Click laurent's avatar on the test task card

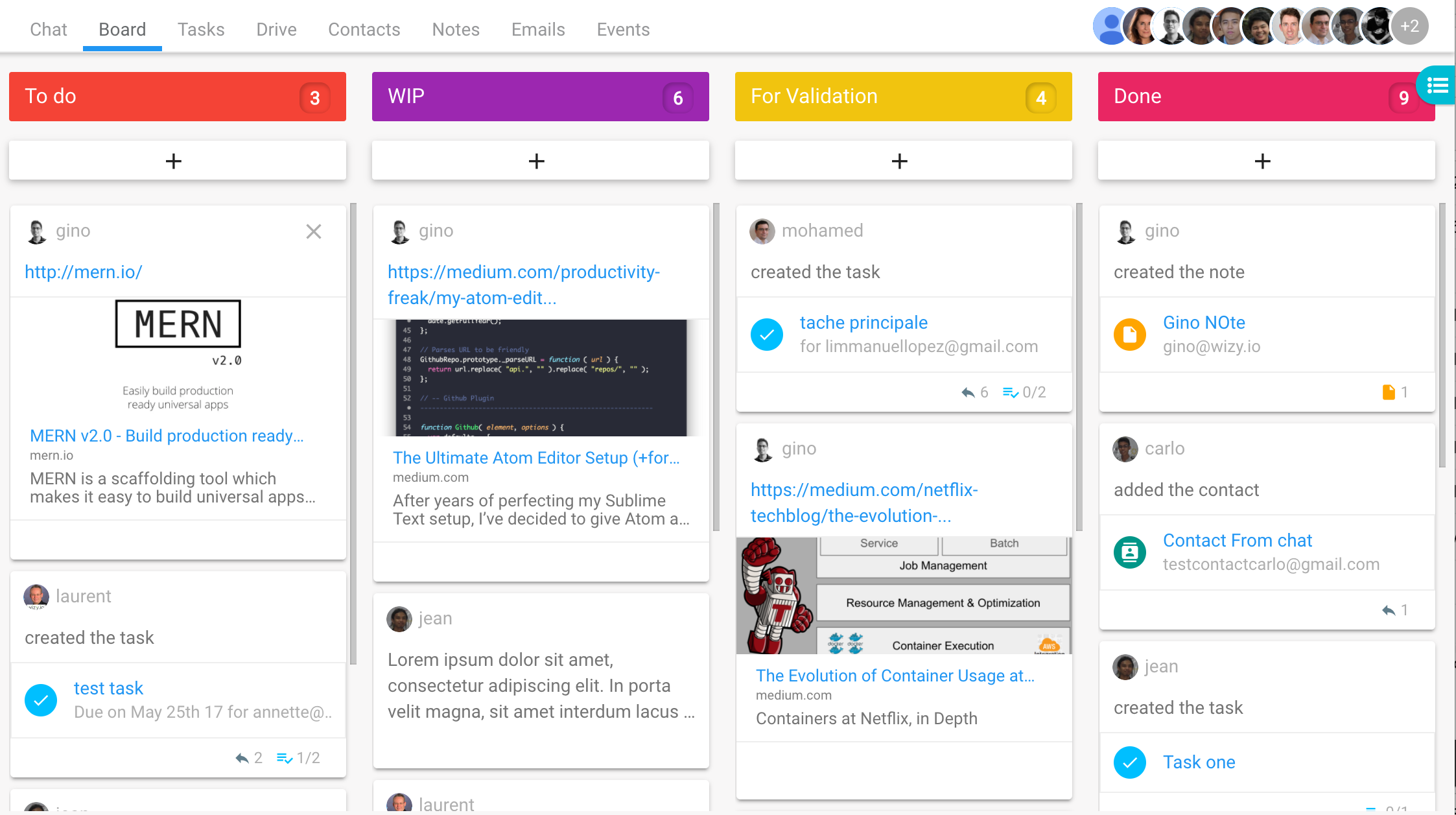click(36, 596)
